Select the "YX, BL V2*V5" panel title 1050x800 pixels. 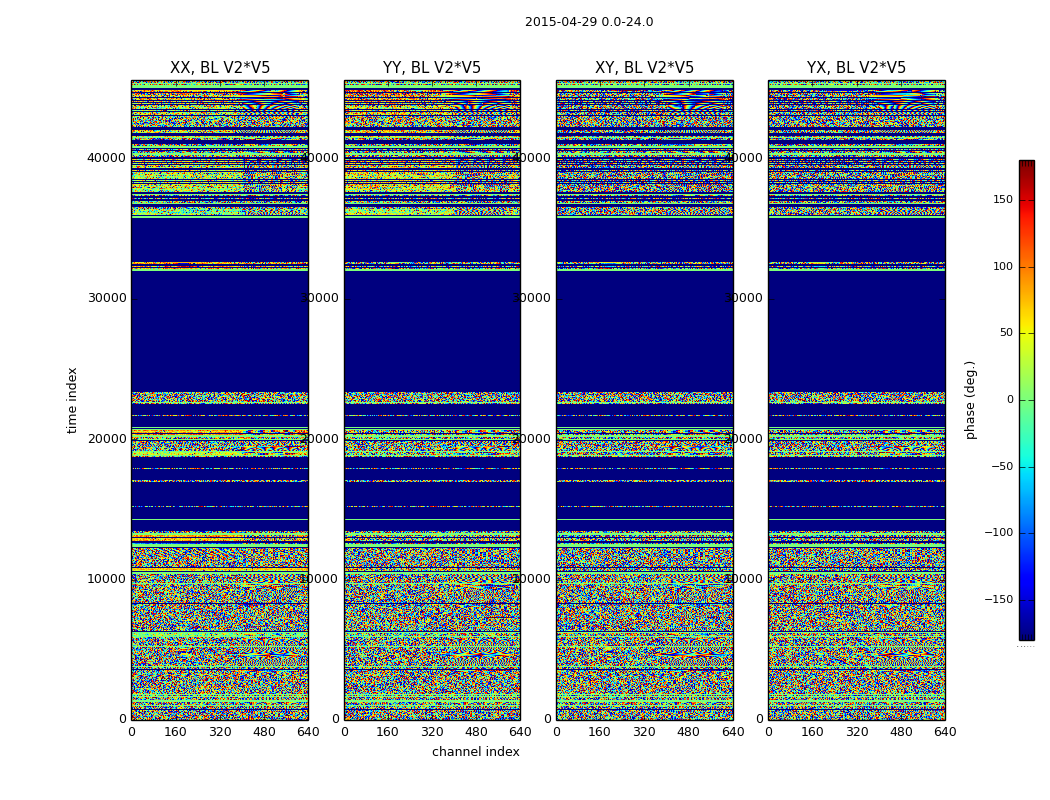click(856, 68)
